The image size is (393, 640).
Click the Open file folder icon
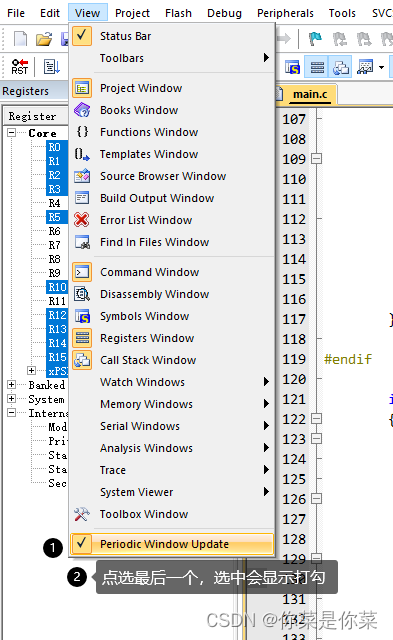[x=44, y=39]
